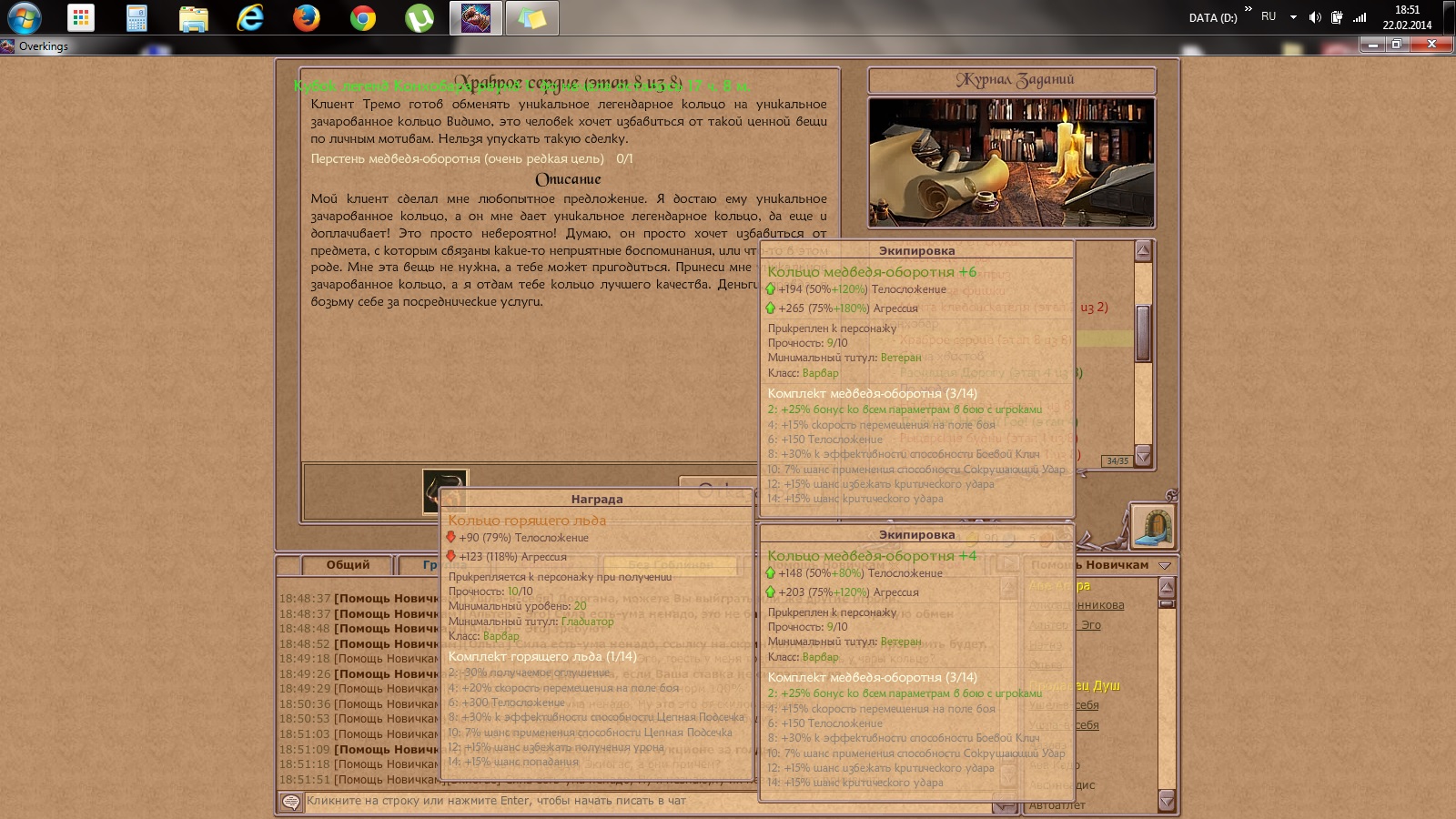
Task: Open the Помощь Новичкам channel dropdown
Action: pos(1165,565)
